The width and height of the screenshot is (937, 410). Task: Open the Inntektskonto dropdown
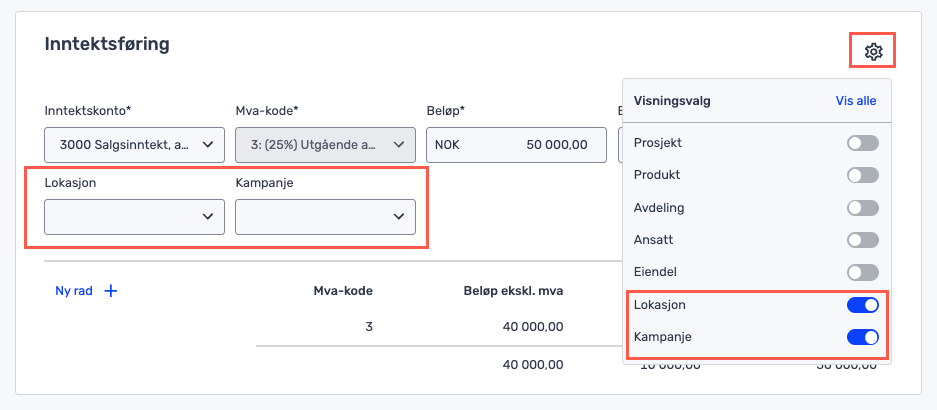pos(134,145)
